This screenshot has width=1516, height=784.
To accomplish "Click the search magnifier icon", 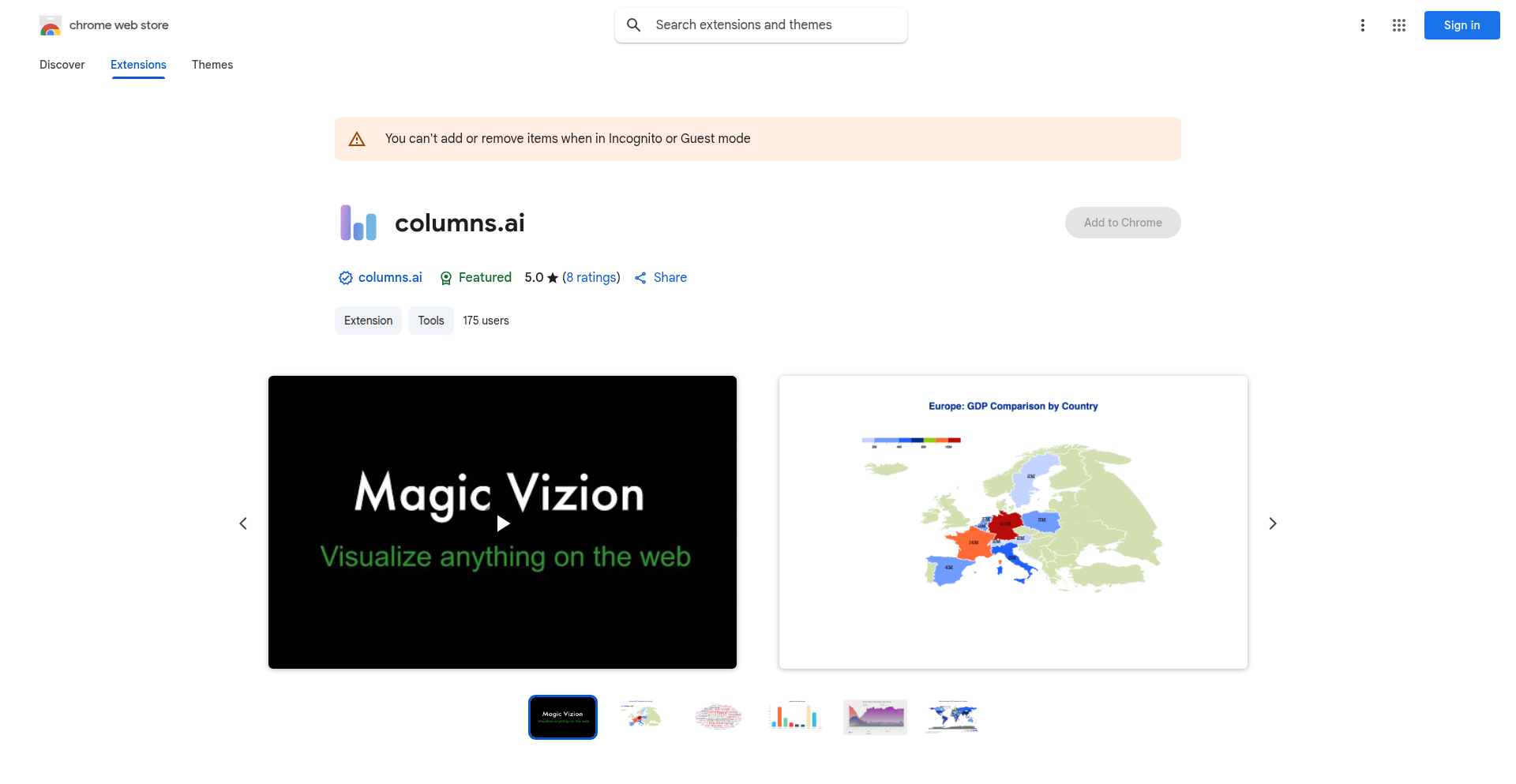I will [x=633, y=25].
